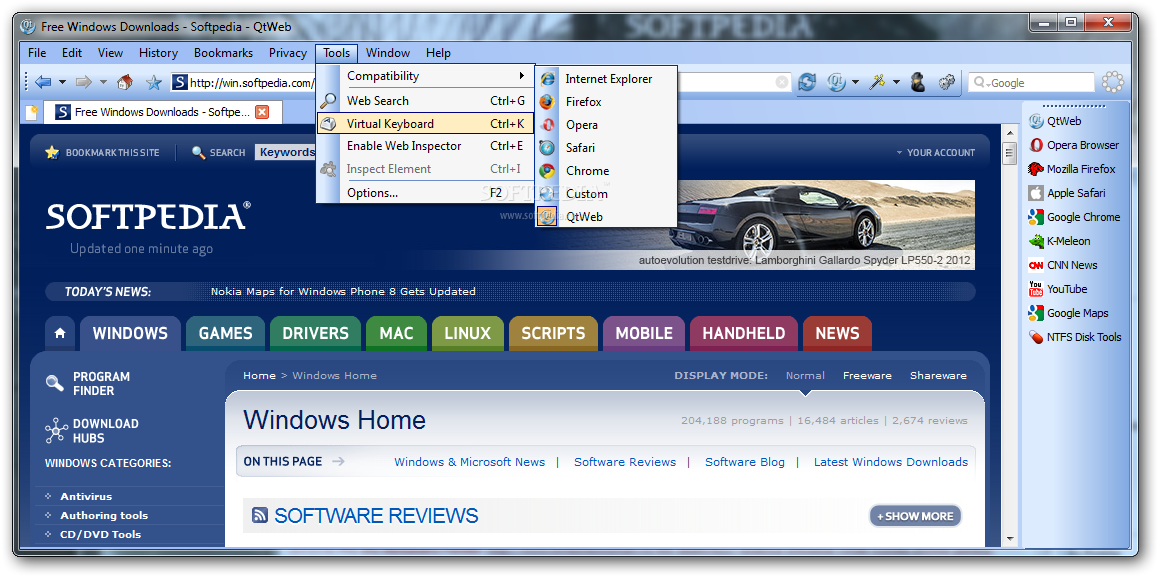Viewport: 1159px width, 577px height.
Task: Click the magic wand tool icon
Action: [x=877, y=82]
